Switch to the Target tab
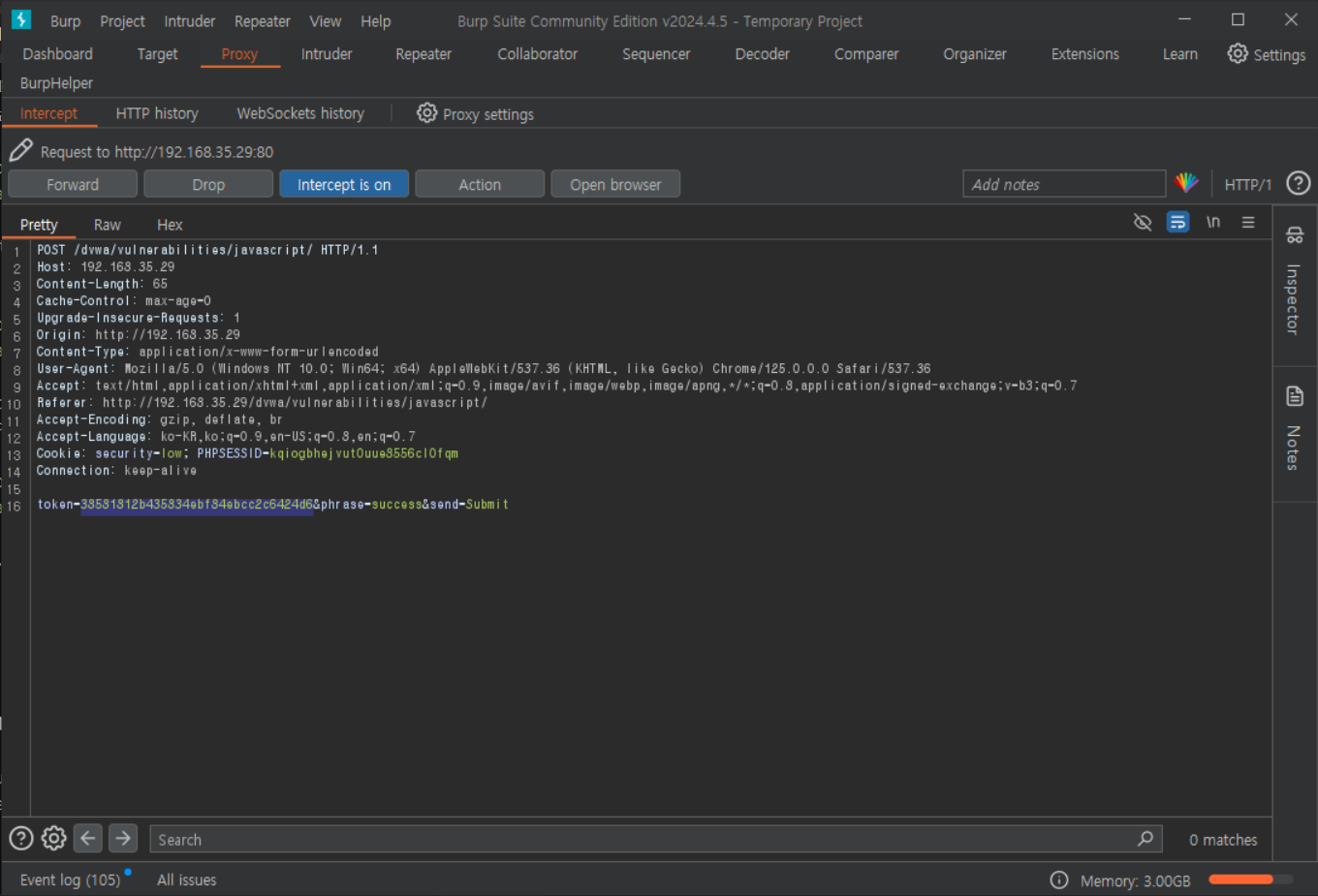The width and height of the screenshot is (1318, 896). 158,54
